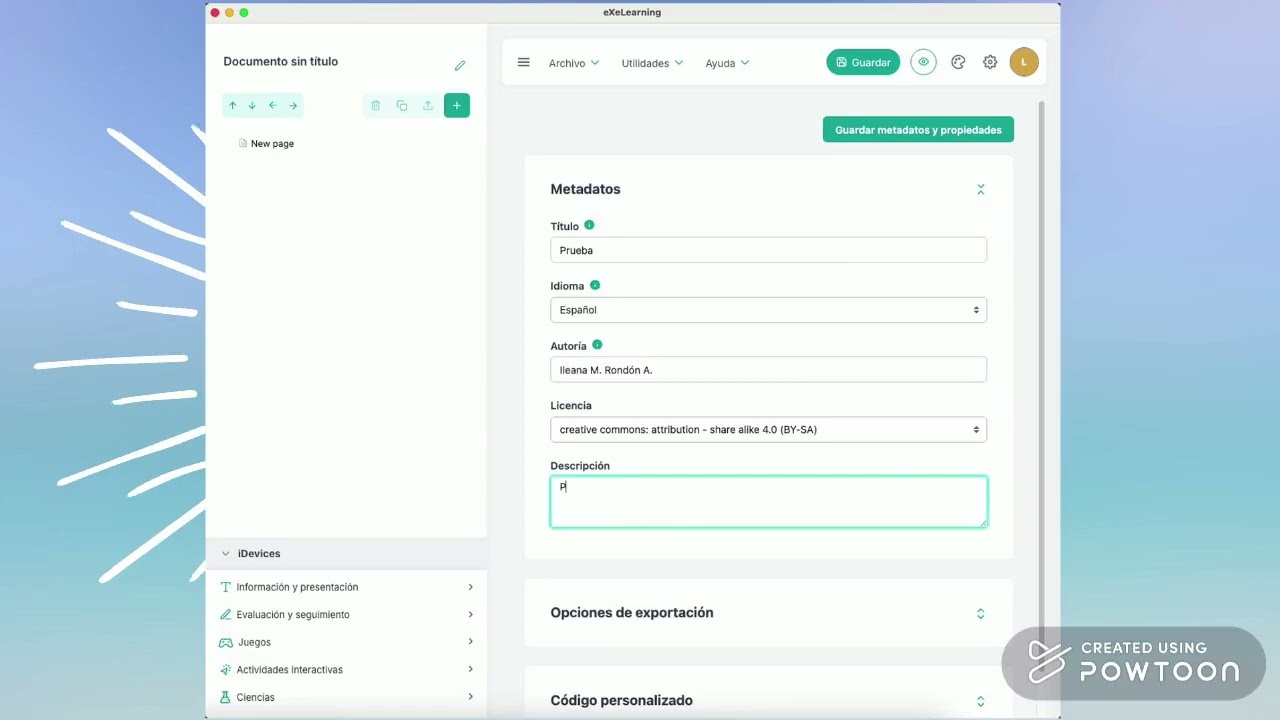Open the Licencia dropdown
This screenshot has height=720, width=1280.
(768, 430)
